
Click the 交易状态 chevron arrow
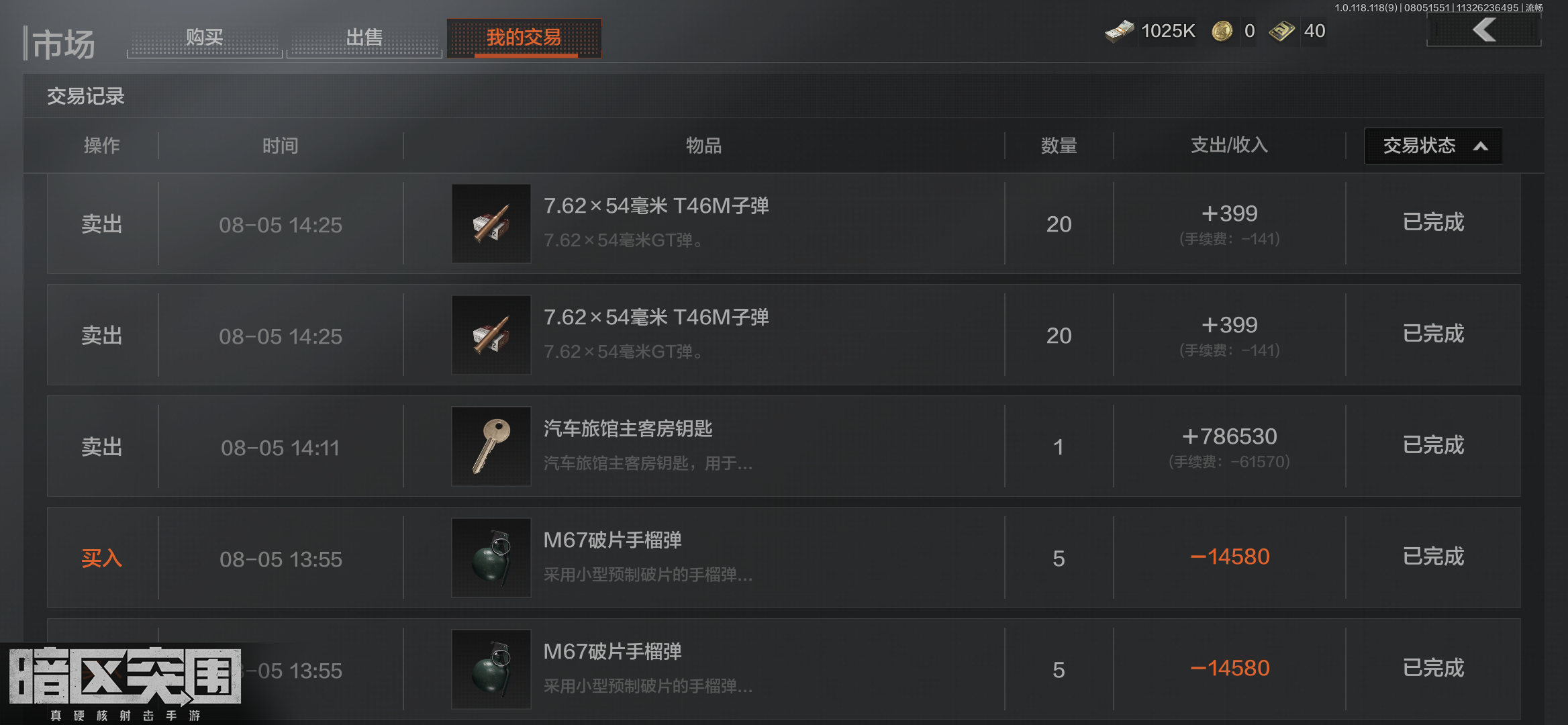1480,146
